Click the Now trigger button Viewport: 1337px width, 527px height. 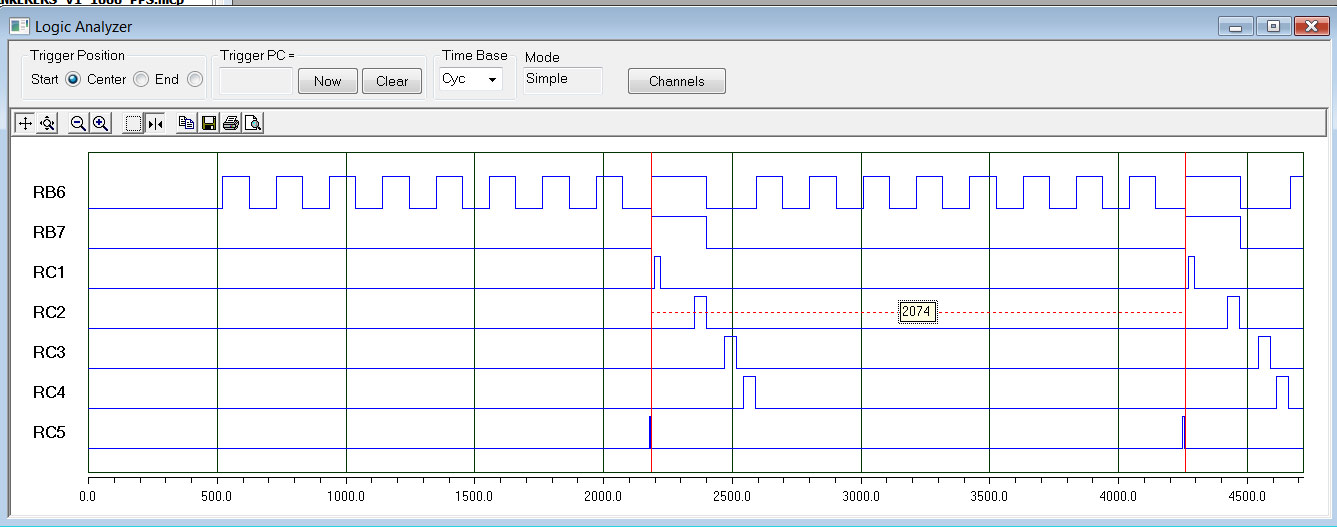point(327,81)
